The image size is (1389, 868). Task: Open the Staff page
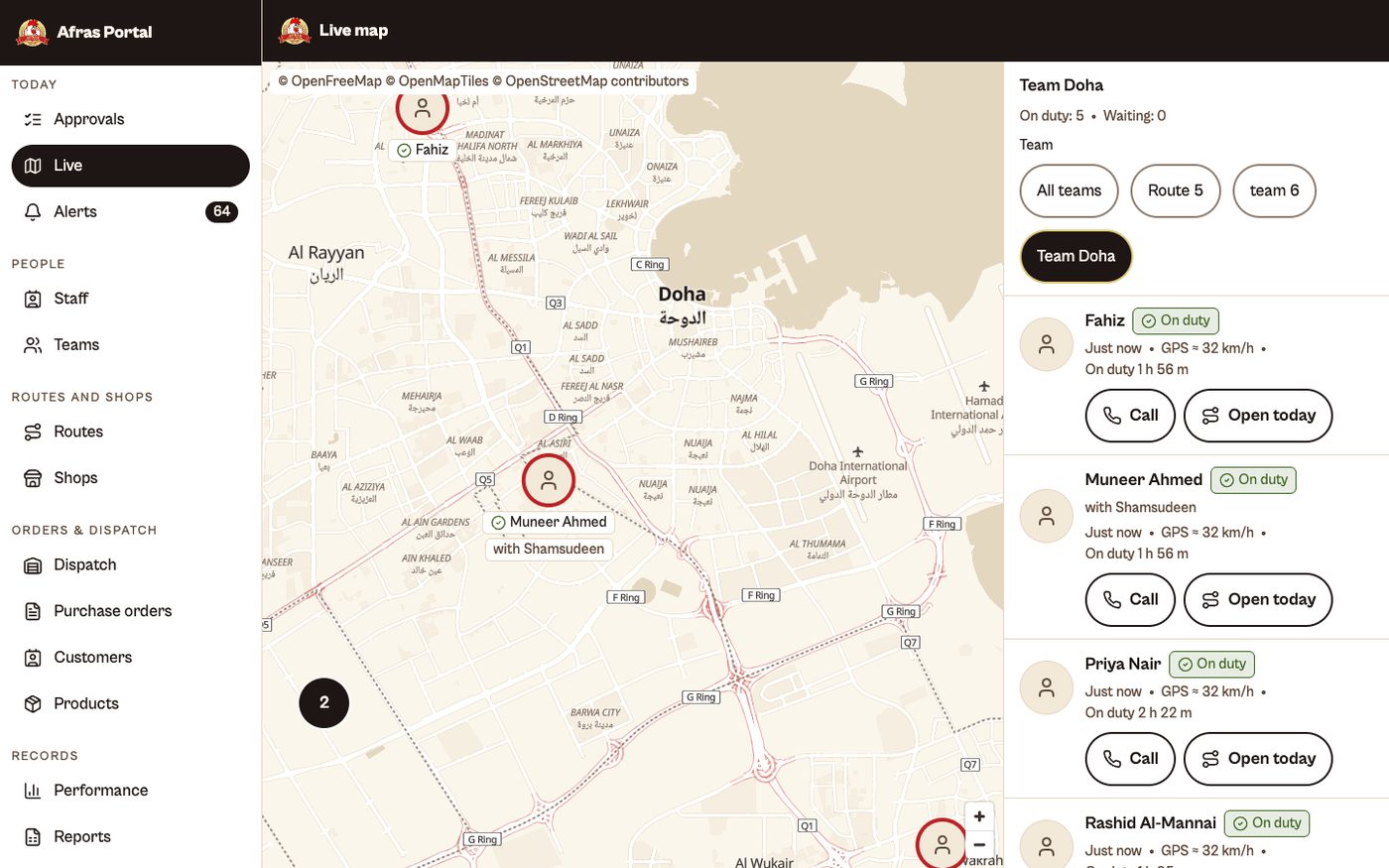pos(130,299)
